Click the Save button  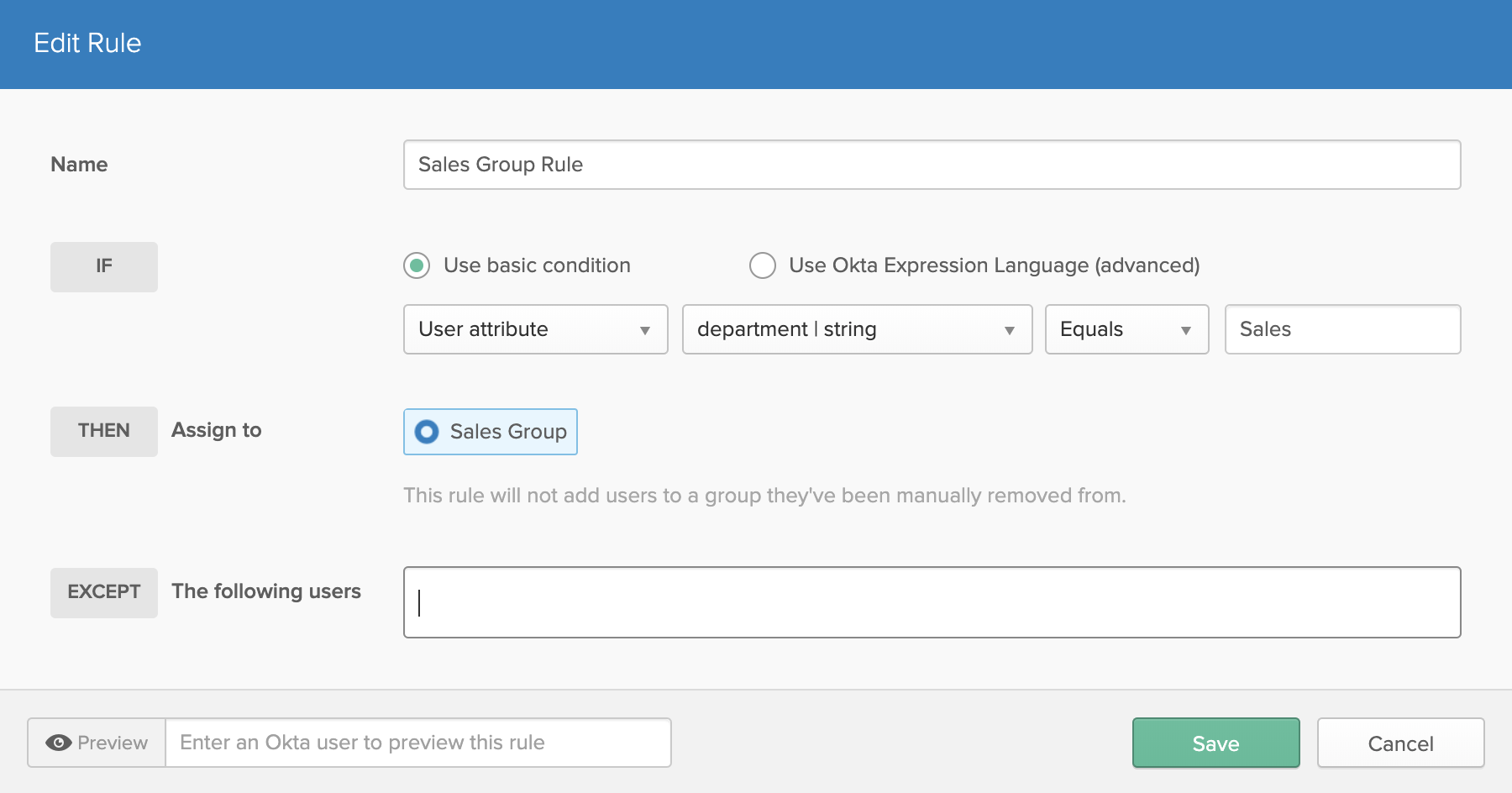[1215, 743]
